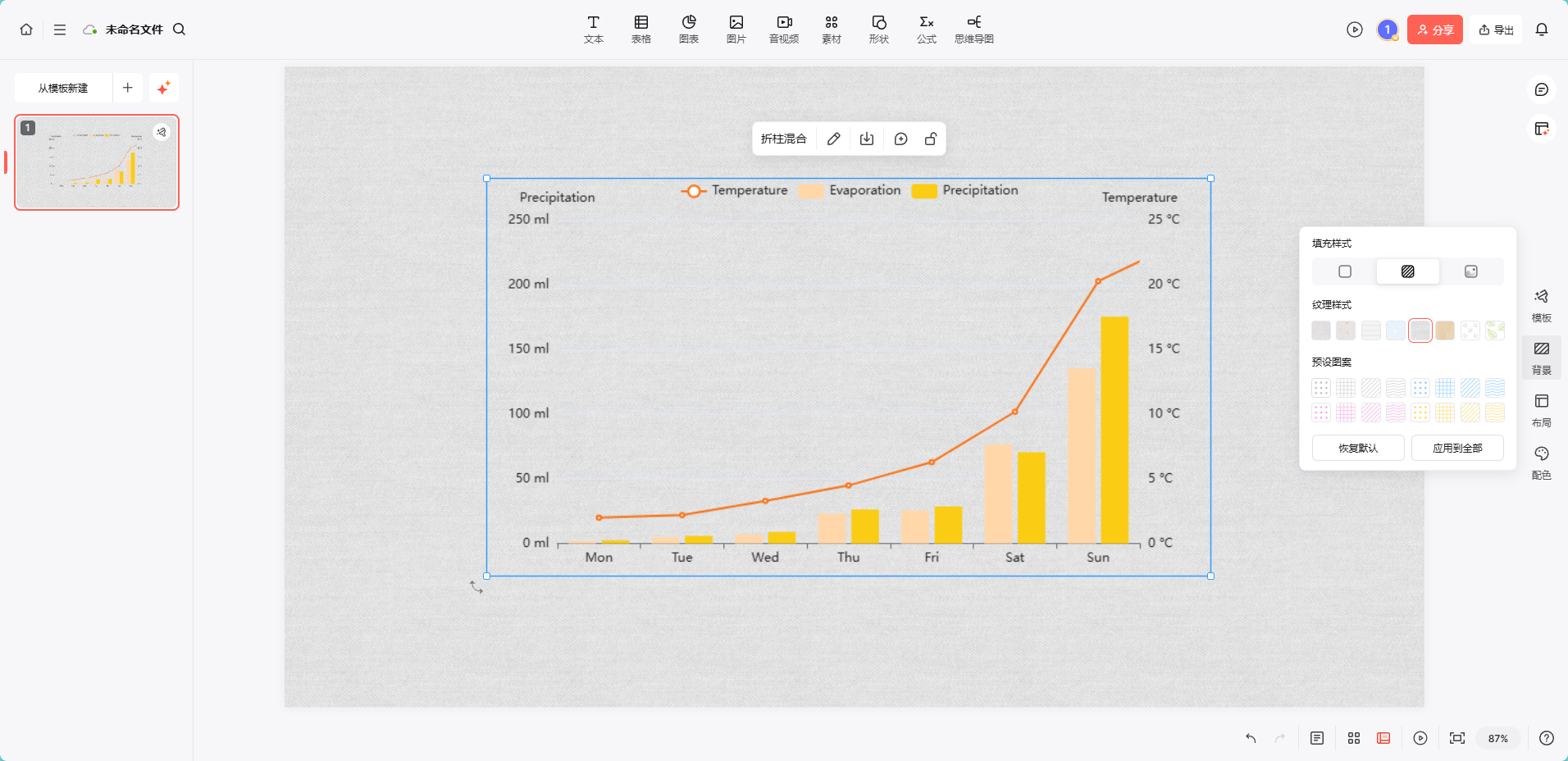The image size is (1568, 761).
Task: Open the 配色 color scheme panel
Action: point(1542,463)
